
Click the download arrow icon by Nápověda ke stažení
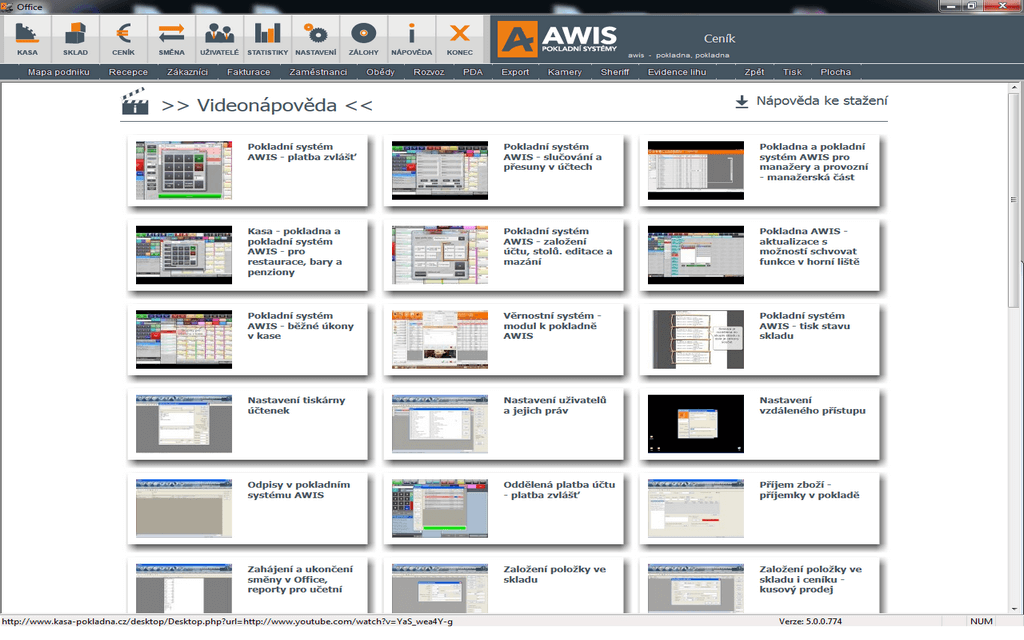pyautogui.click(x=742, y=102)
